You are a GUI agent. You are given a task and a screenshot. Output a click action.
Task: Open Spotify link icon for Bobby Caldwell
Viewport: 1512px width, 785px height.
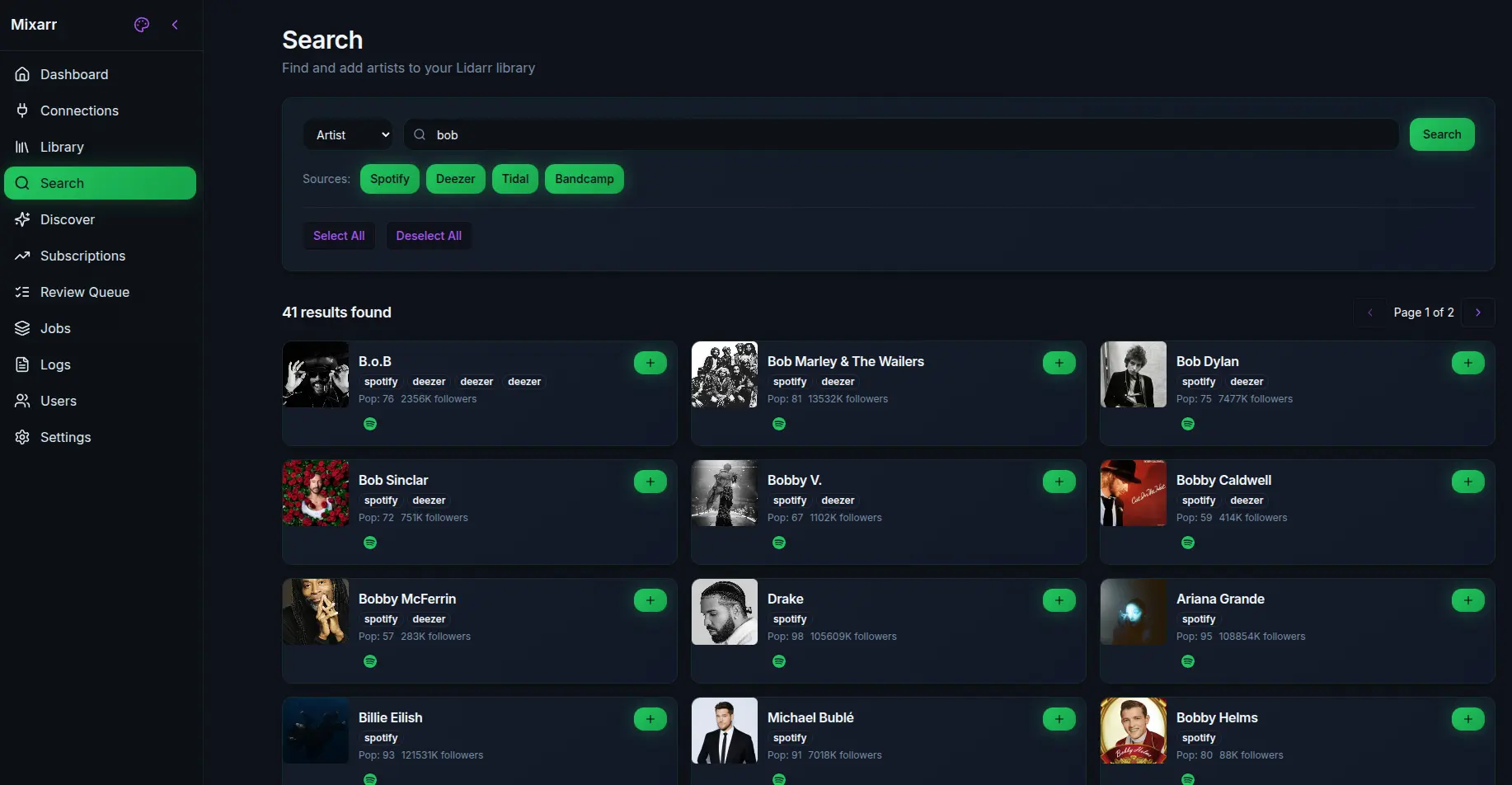pyautogui.click(x=1188, y=543)
